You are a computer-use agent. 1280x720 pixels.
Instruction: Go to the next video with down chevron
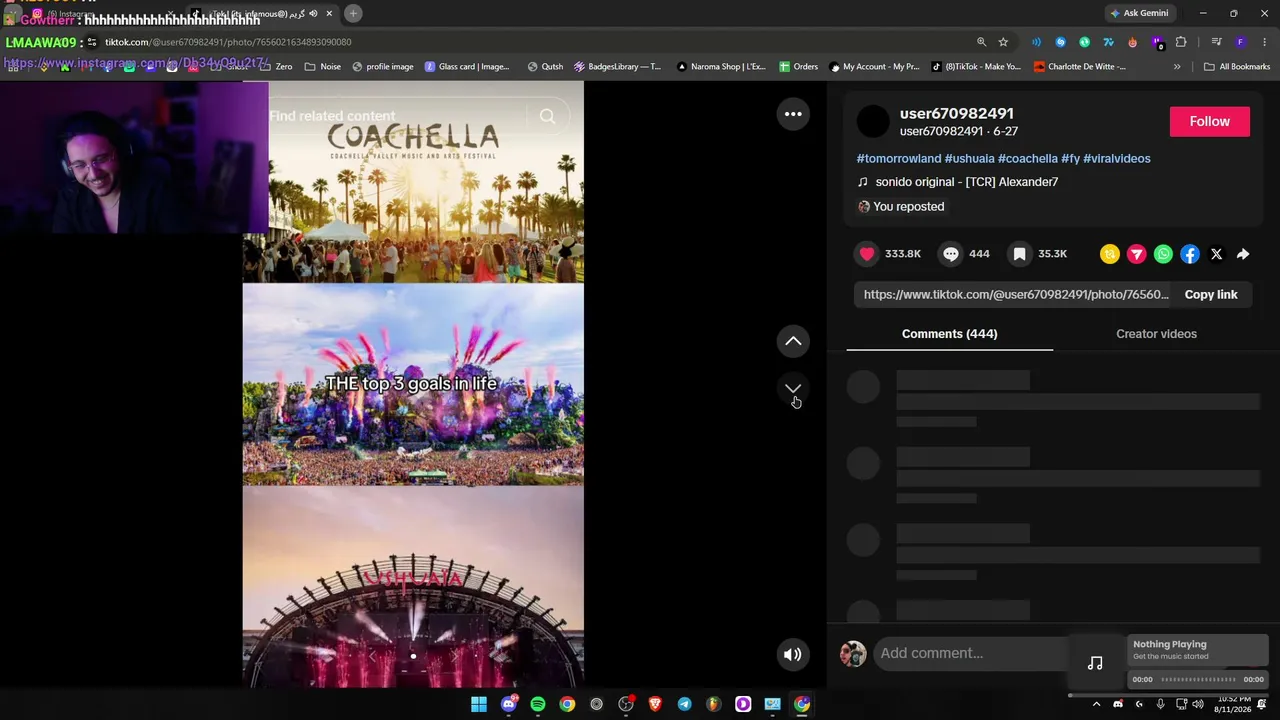pyautogui.click(x=793, y=388)
